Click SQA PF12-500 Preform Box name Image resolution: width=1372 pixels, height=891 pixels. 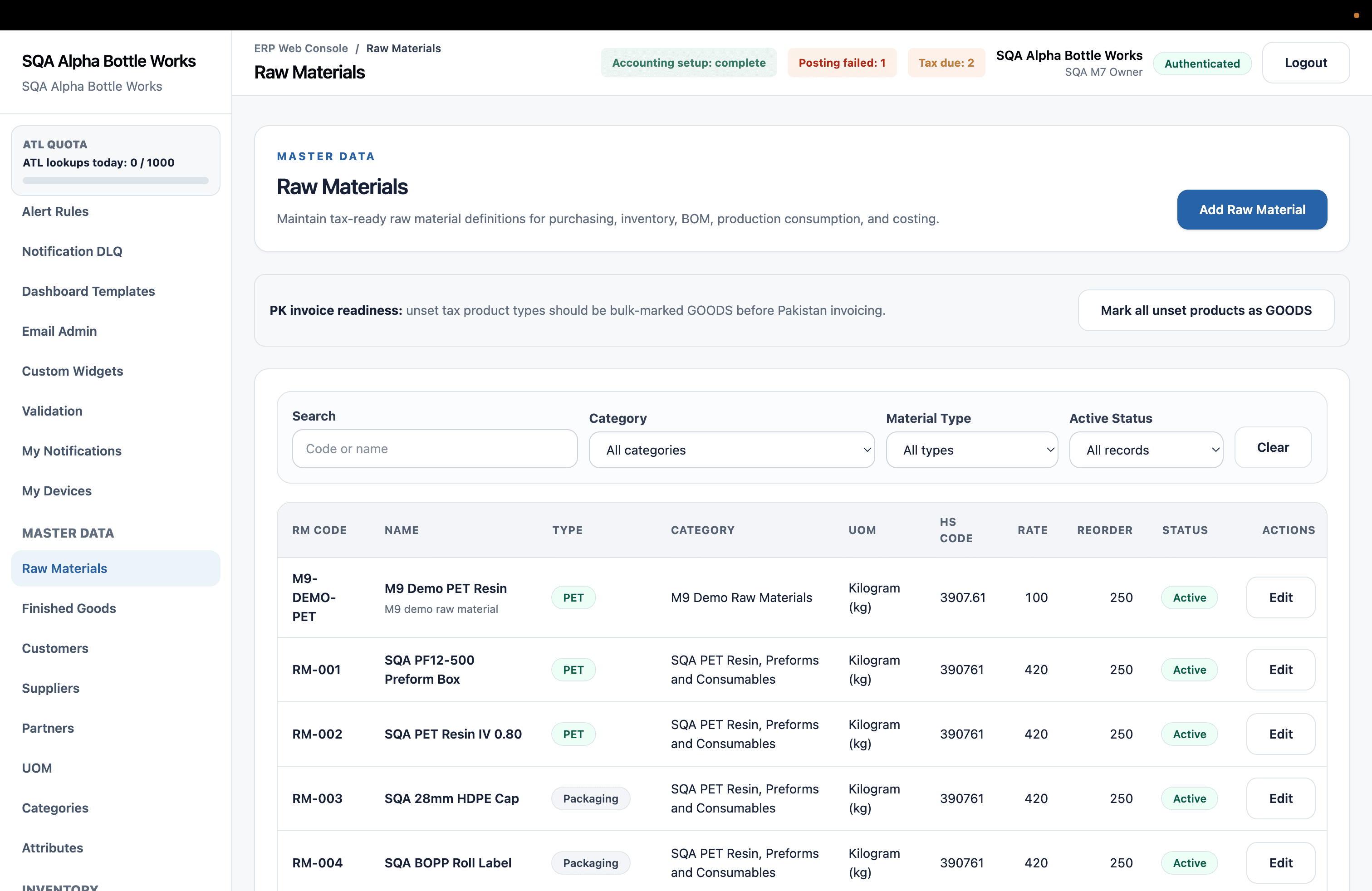pyautogui.click(x=430, y=670)
